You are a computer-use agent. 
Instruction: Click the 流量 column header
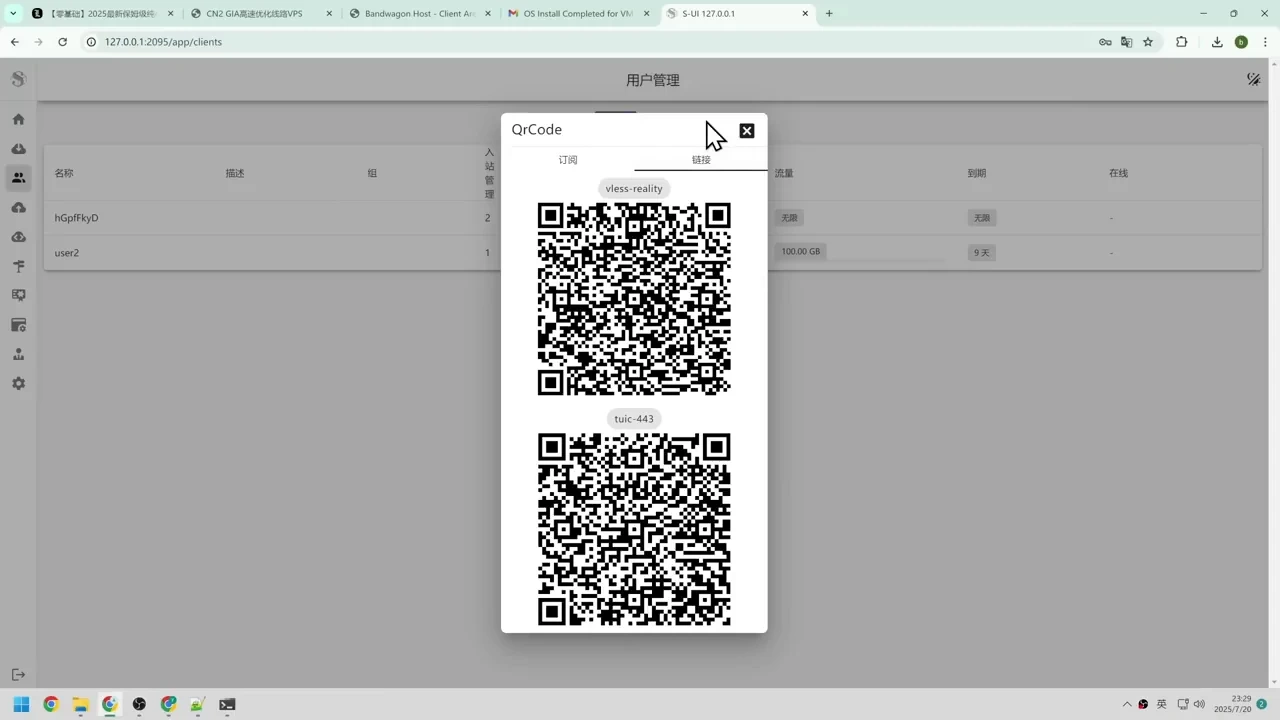(x=784, y=173)
